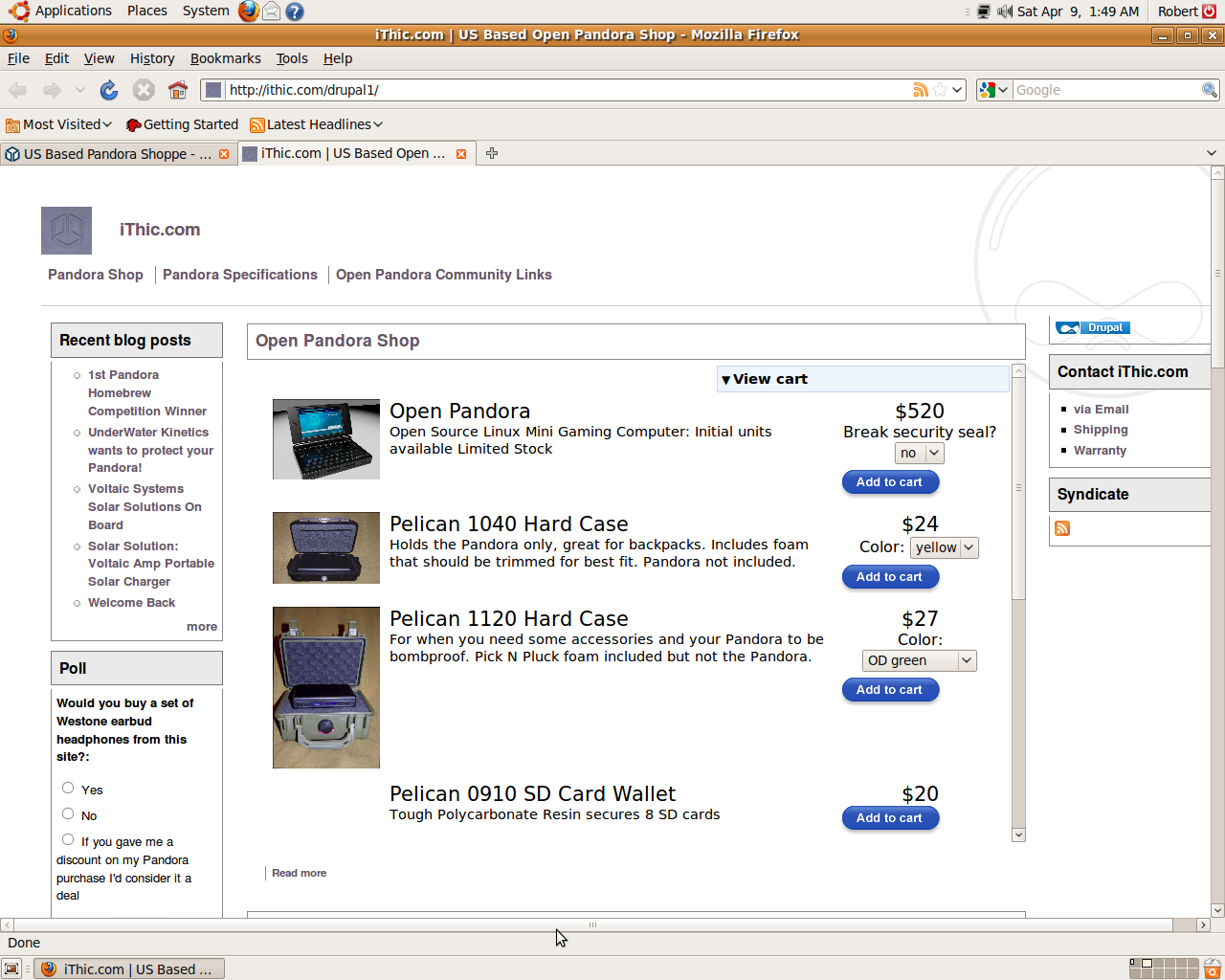
Task: Click the RSS feed icon in the address bar
Action: 921,90
